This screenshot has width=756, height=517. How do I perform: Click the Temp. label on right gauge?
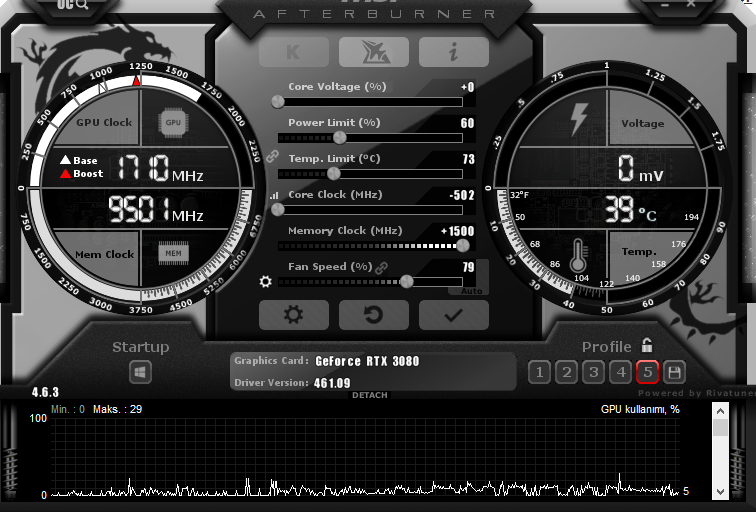(x=639, y=251)
